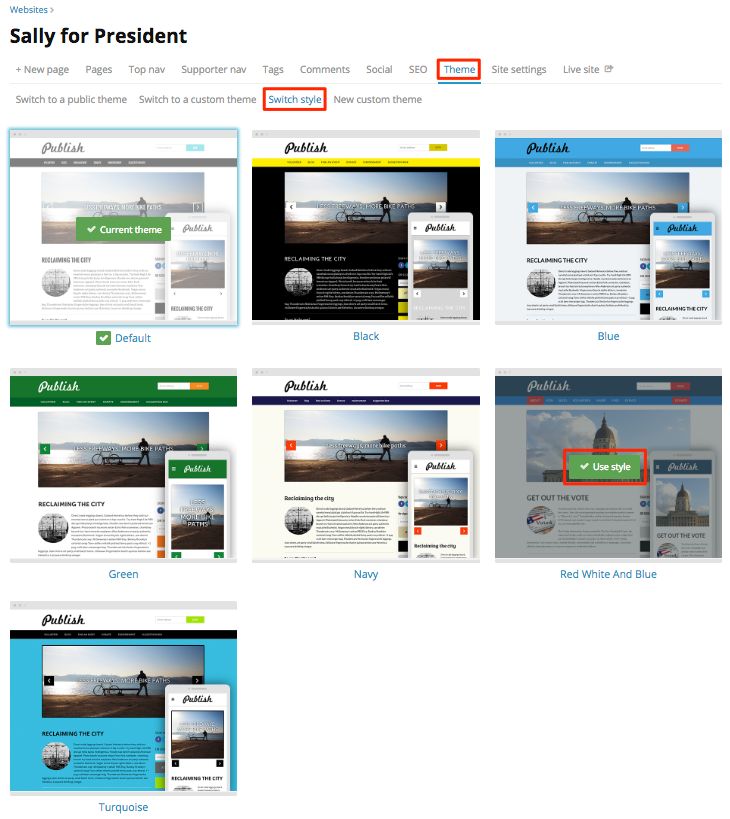Choose the Turquoise style thumbnail

point(124,698)
